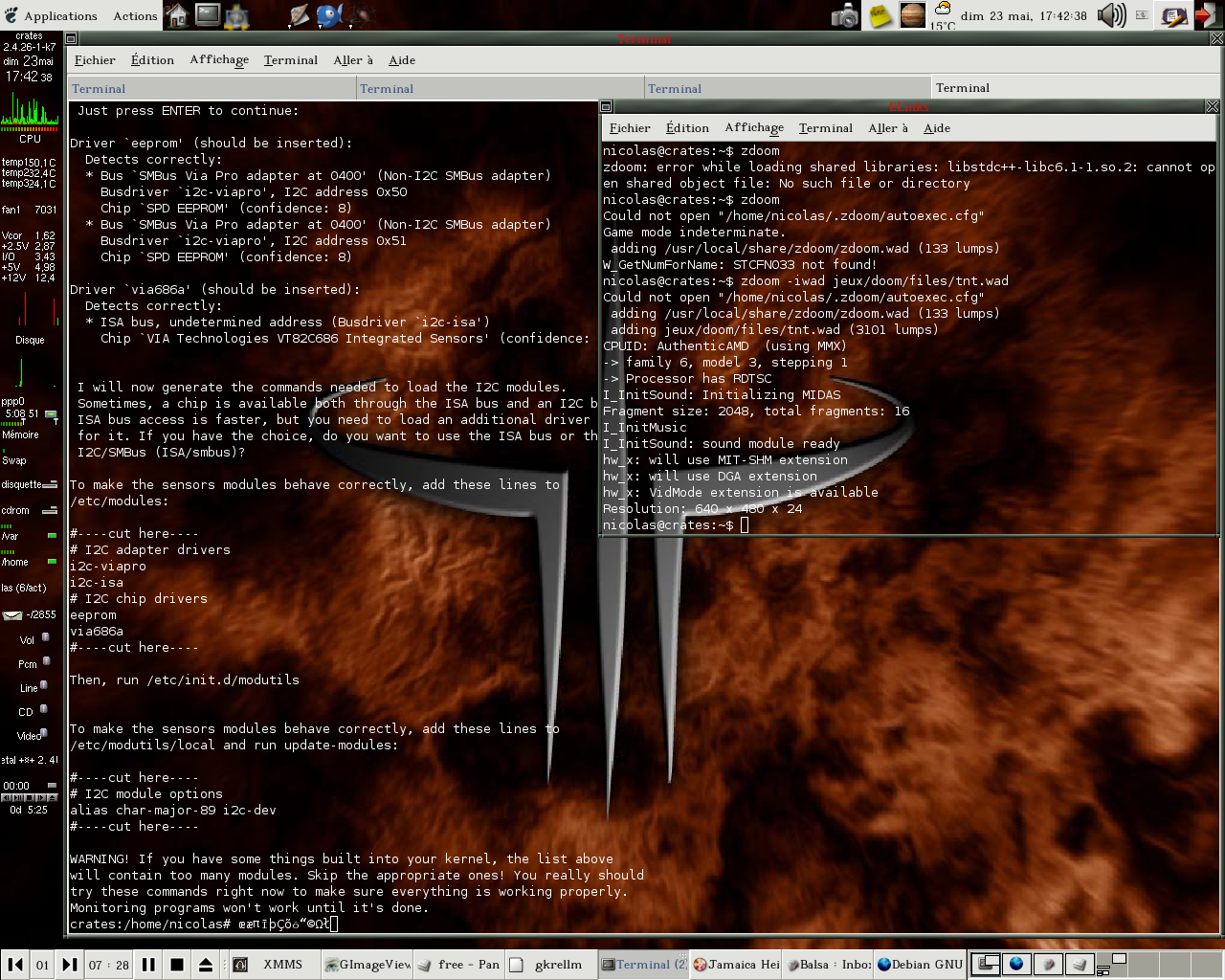The width and height of the screenshot is (1225, 980).
Task: Toggle the cdrom mount button in gkrellm
Action: [x=52, y=510]
